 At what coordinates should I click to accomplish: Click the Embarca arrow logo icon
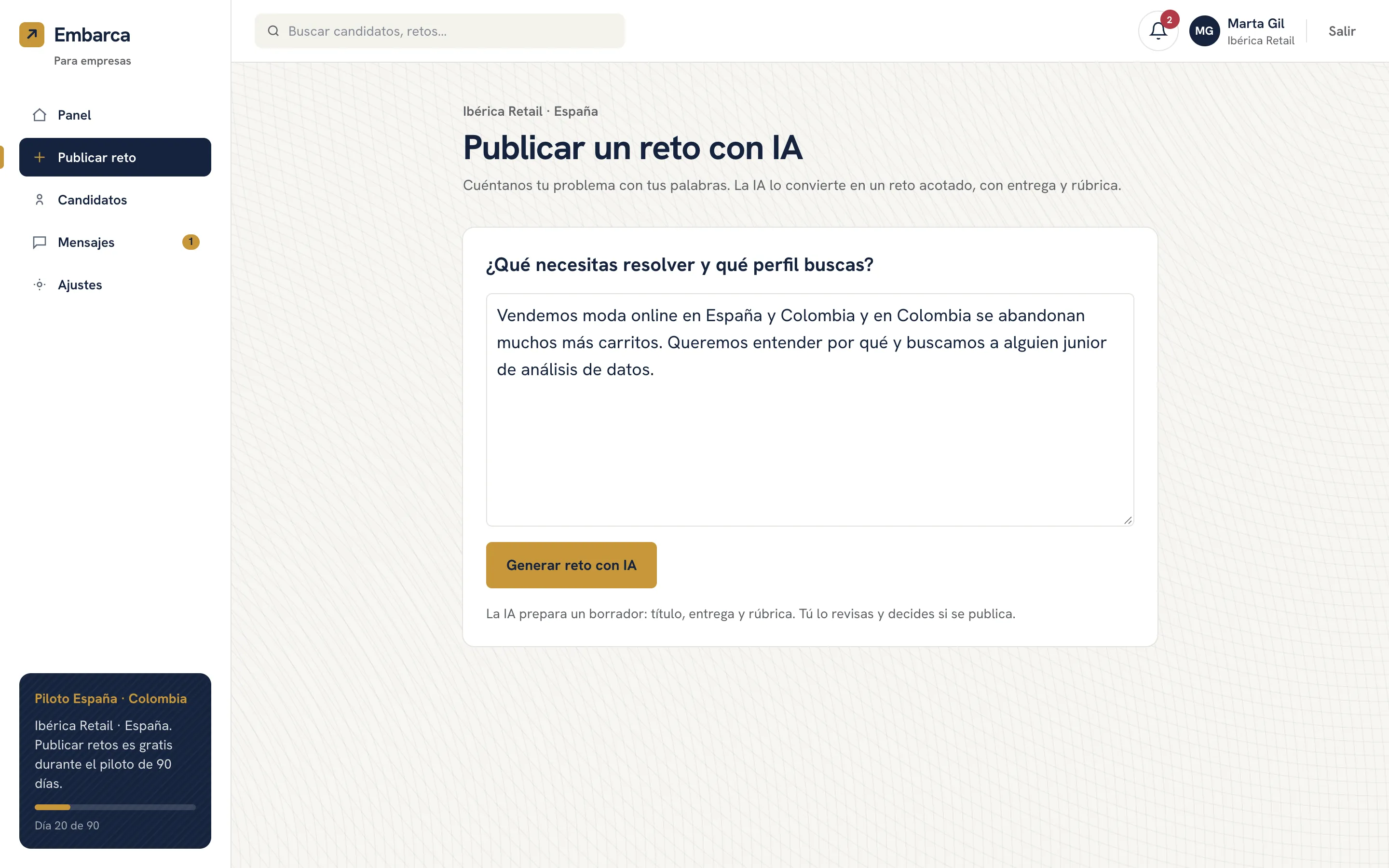tap(31, 34)
